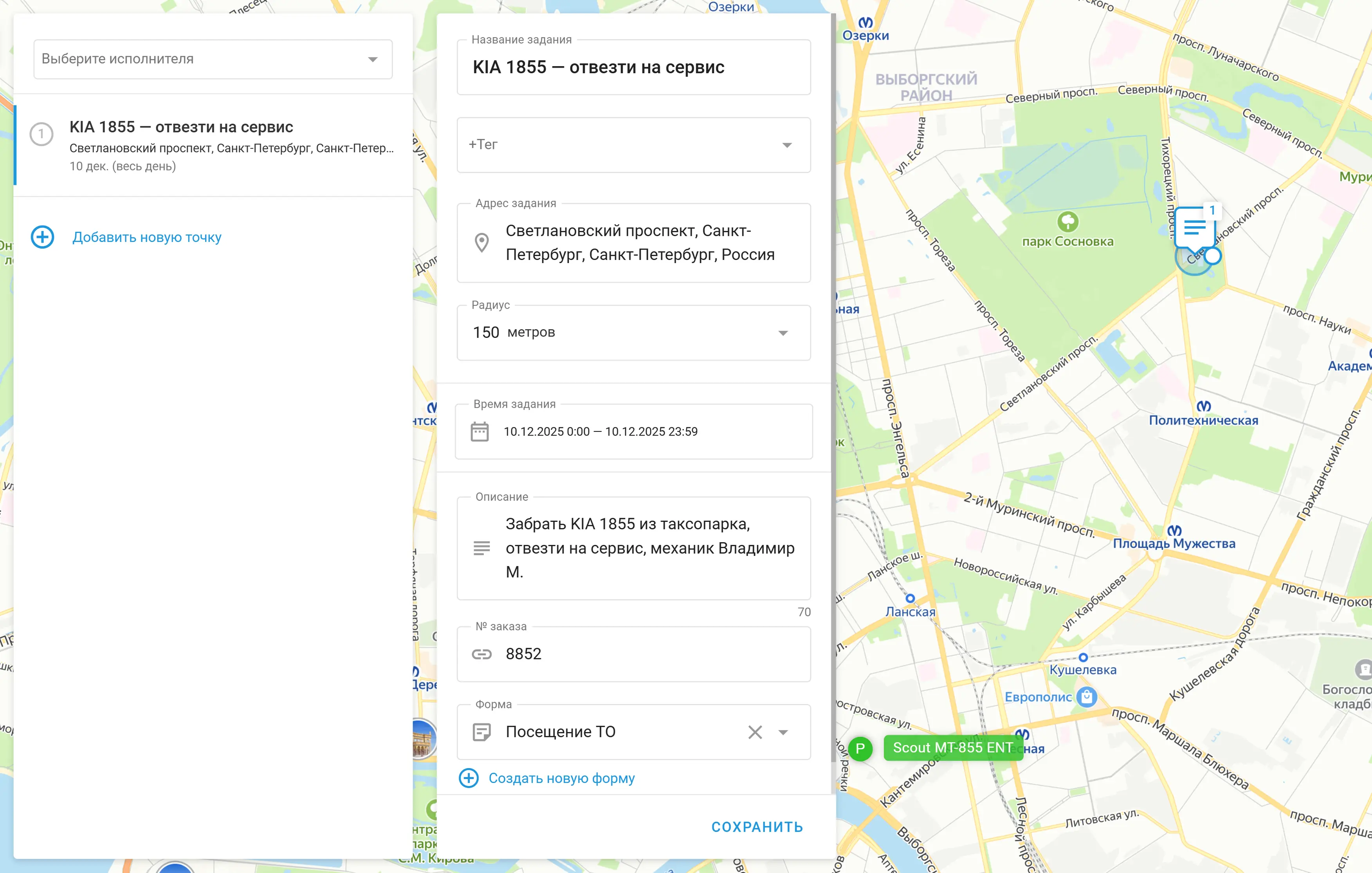The image size is (1372, 873).
Task: Open the radius 150 метров dropdown
Action: click(783, 333)
